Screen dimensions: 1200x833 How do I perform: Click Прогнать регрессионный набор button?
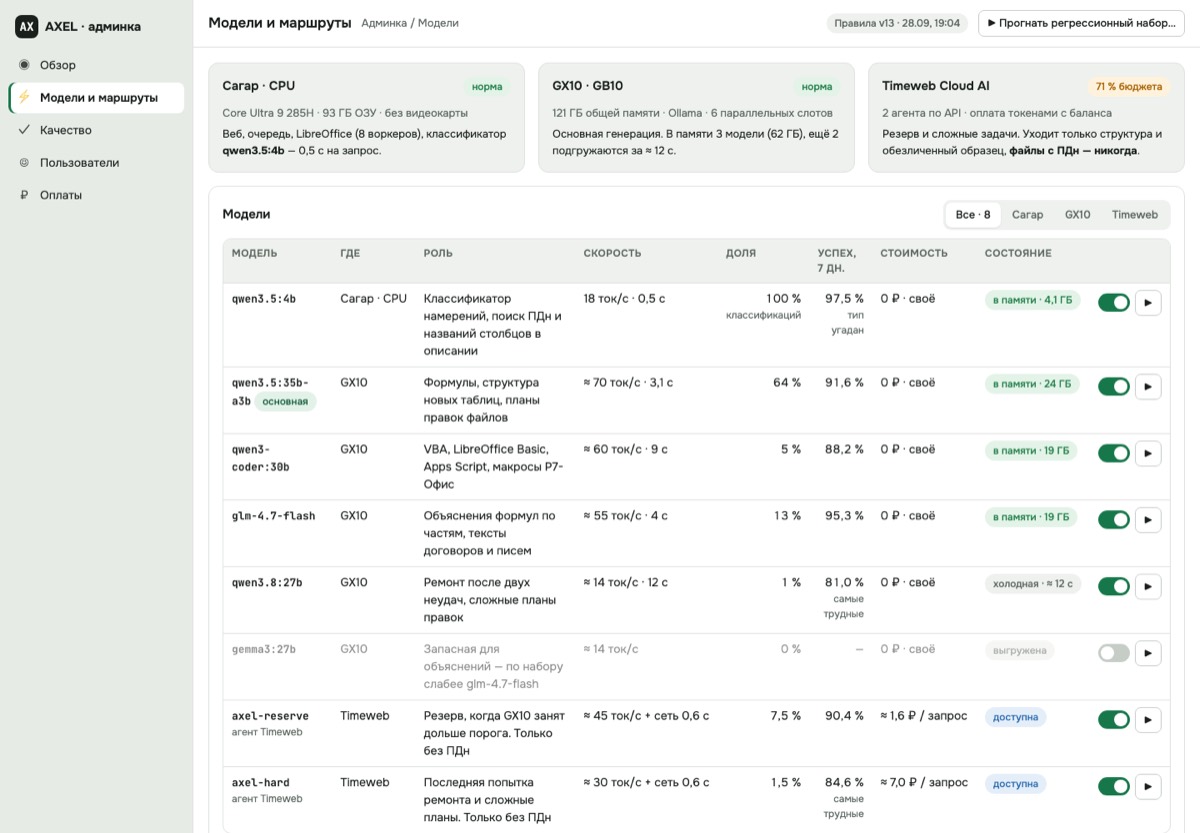[x=1081, y=23]
